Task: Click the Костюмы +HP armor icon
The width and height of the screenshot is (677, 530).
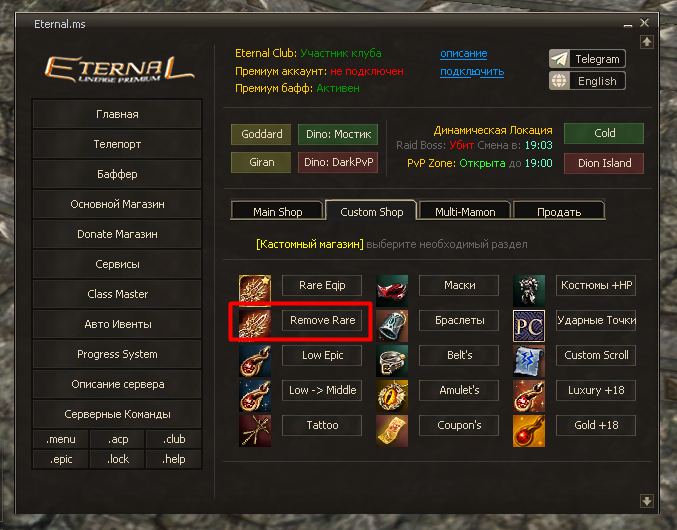Action: (x=529, y=290)
